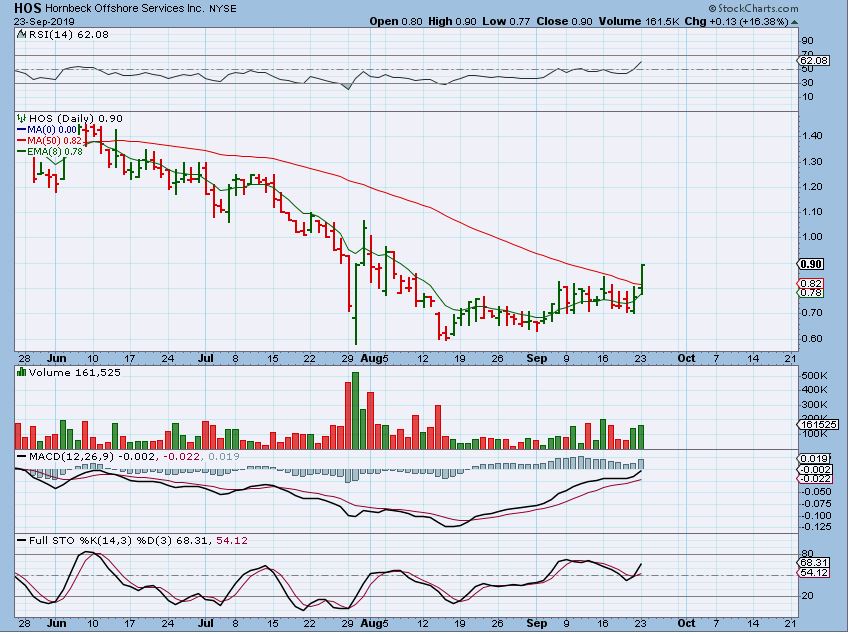Click the HOS (Daily) 0.90 label
The image size is (850, 634).
coord(76,119)
